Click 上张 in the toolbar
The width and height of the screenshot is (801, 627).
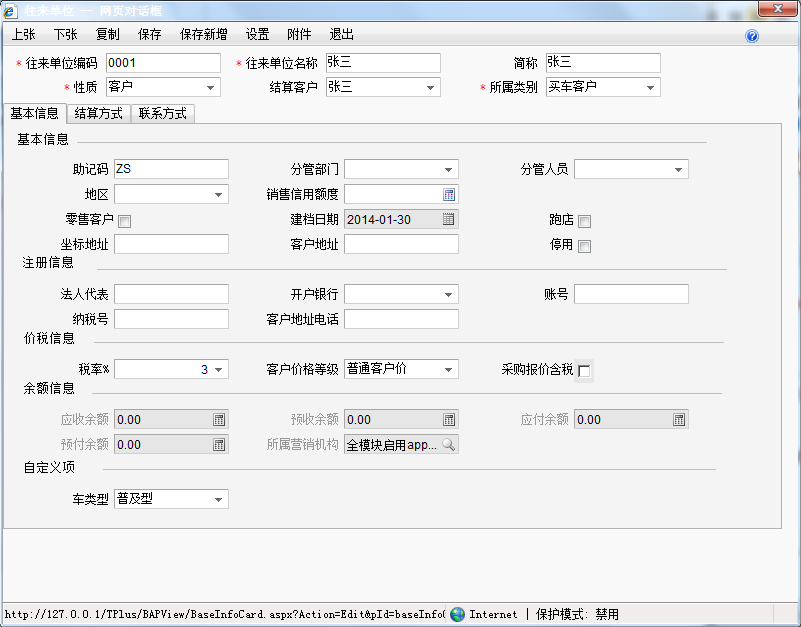23,34
